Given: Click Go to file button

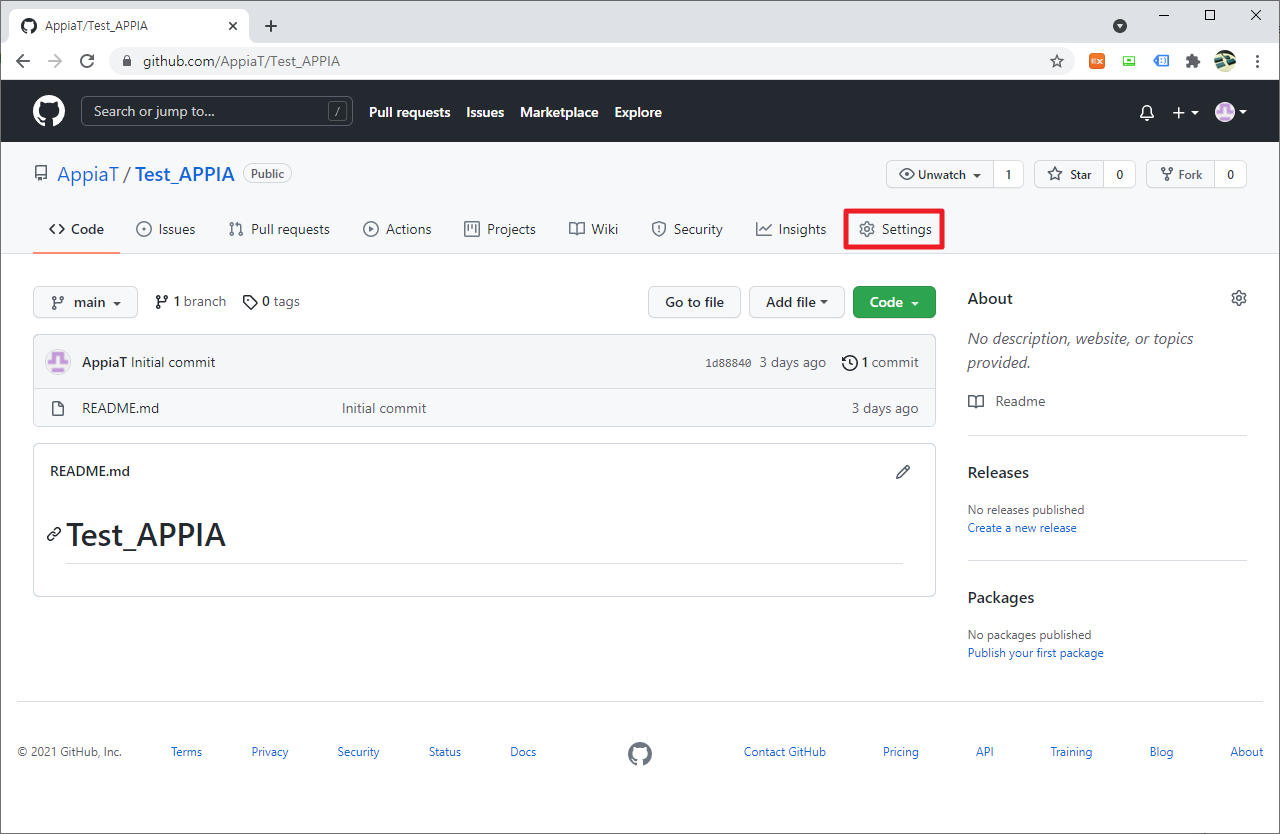Looking at the screenshot, I should 694,302.
